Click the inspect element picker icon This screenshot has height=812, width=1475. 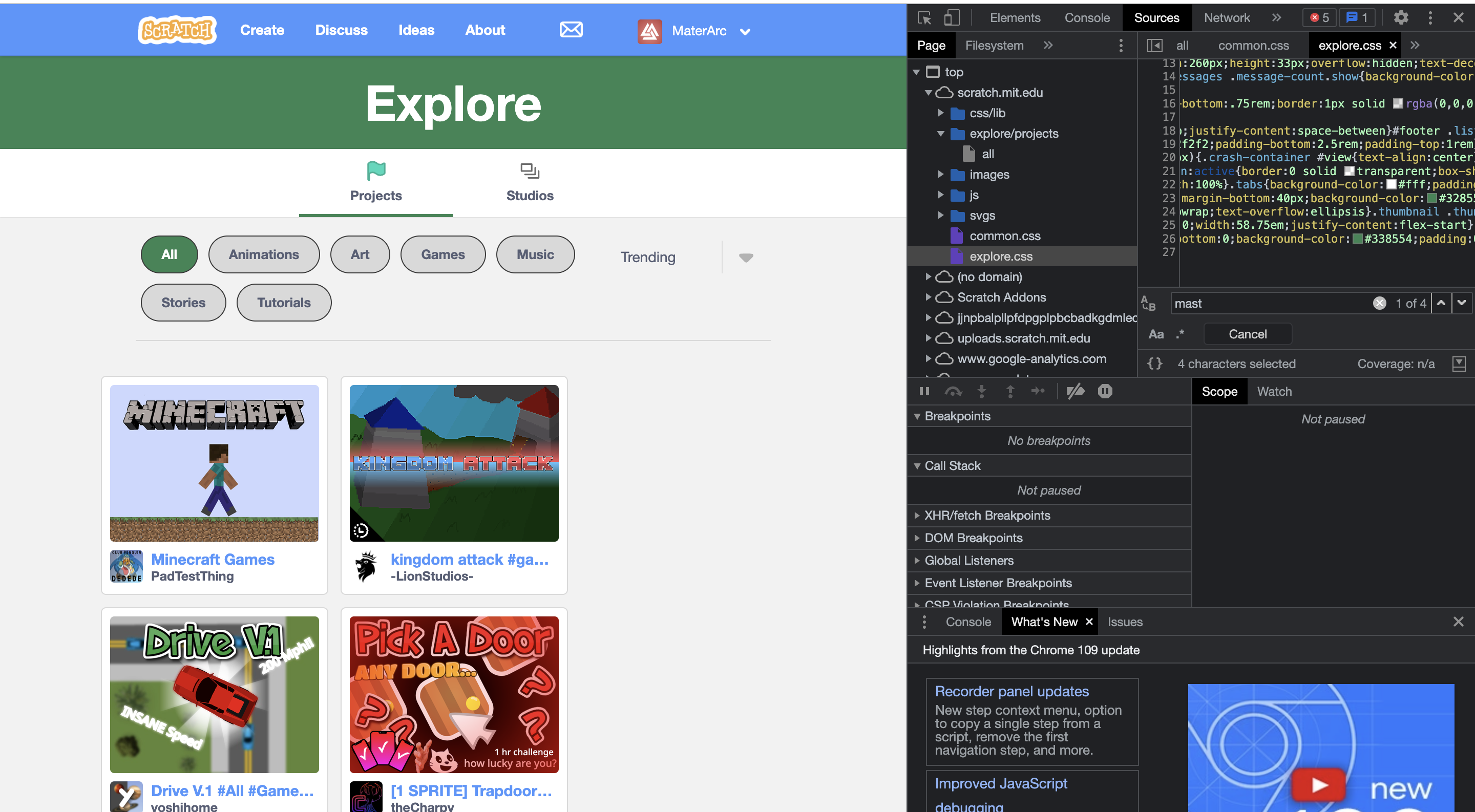(924, 18)
